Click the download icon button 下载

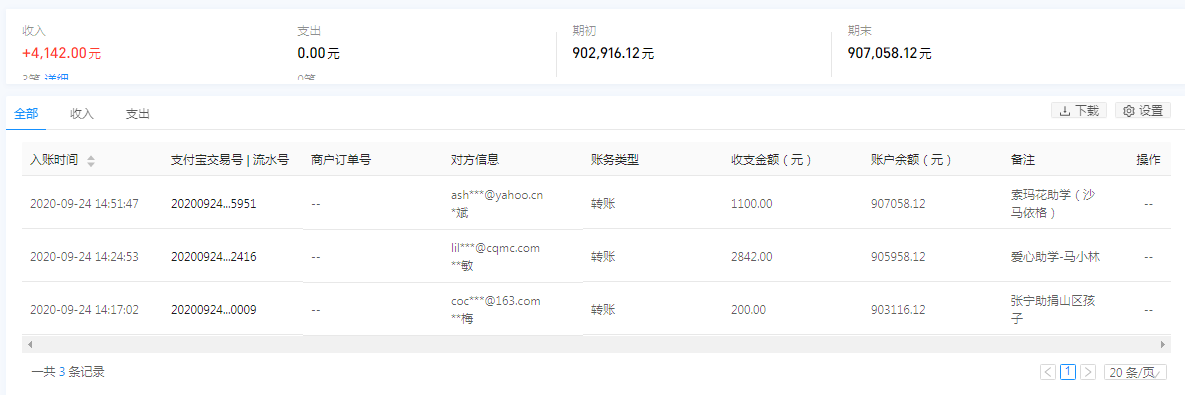[1078, 111]
